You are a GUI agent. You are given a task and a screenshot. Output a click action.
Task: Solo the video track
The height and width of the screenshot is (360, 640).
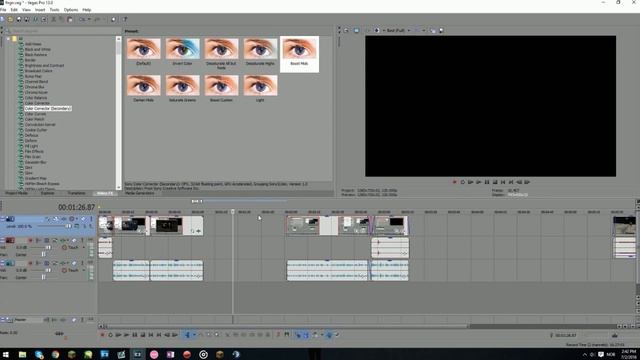(91, 219)
